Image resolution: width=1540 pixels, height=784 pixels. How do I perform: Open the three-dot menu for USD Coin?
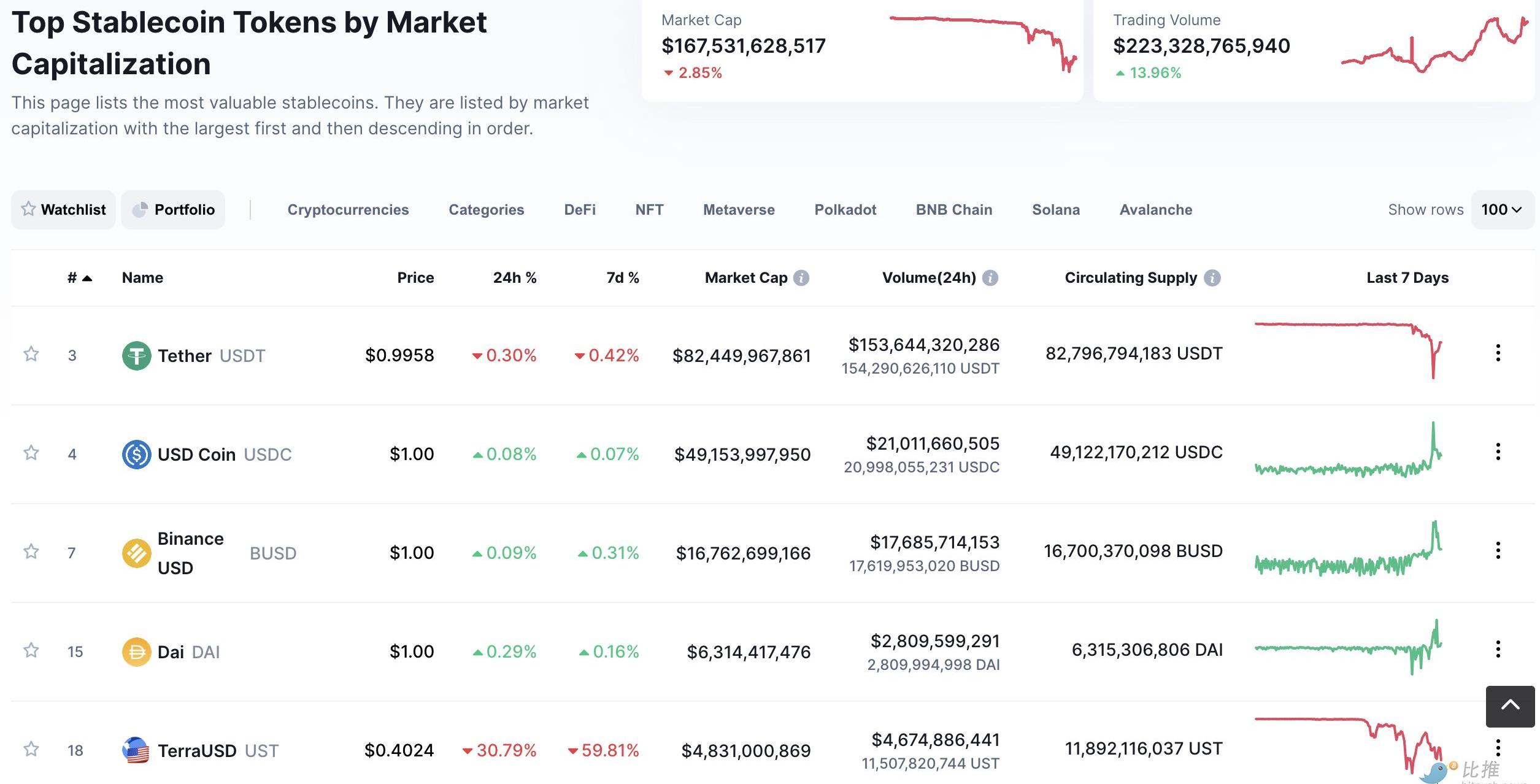pyautogui.click(x=1498, y=452)
